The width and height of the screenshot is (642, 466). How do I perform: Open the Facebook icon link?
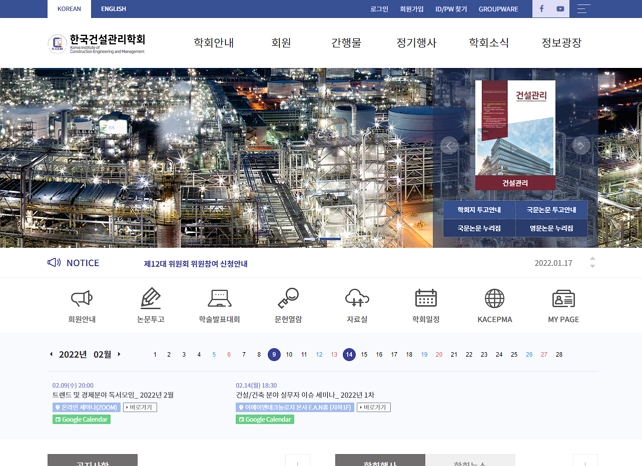(x=541, y=9)
